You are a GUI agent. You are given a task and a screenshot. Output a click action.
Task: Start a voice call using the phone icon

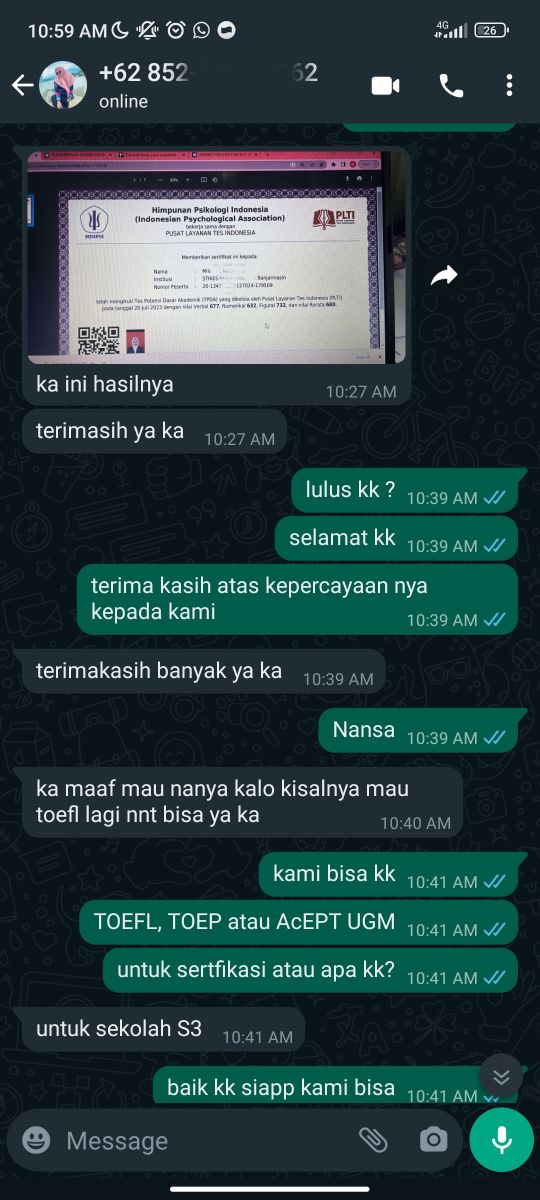tap(451, 86)
